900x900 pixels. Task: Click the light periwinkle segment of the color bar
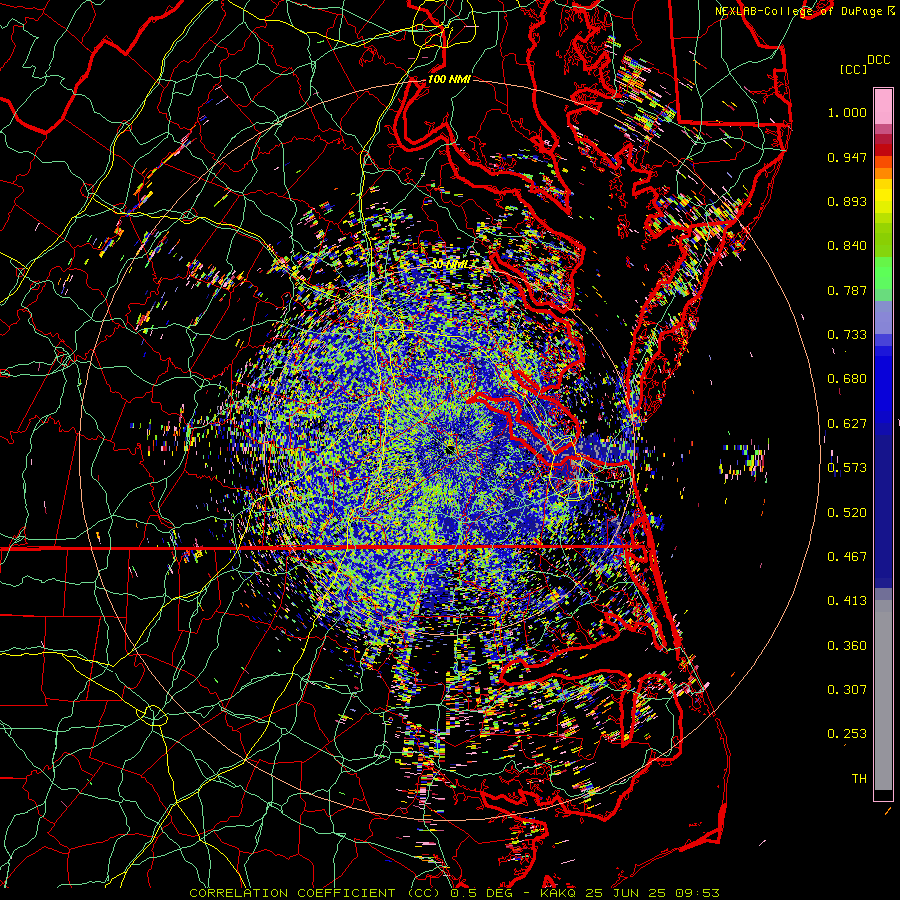883,317
